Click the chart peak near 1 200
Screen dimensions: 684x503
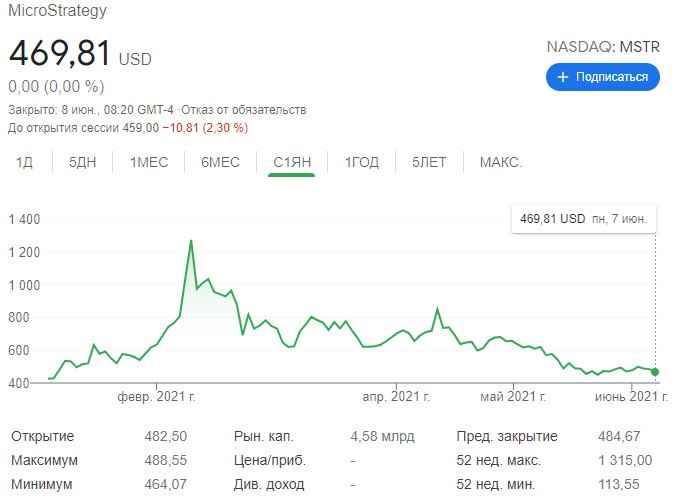(191, 241)
